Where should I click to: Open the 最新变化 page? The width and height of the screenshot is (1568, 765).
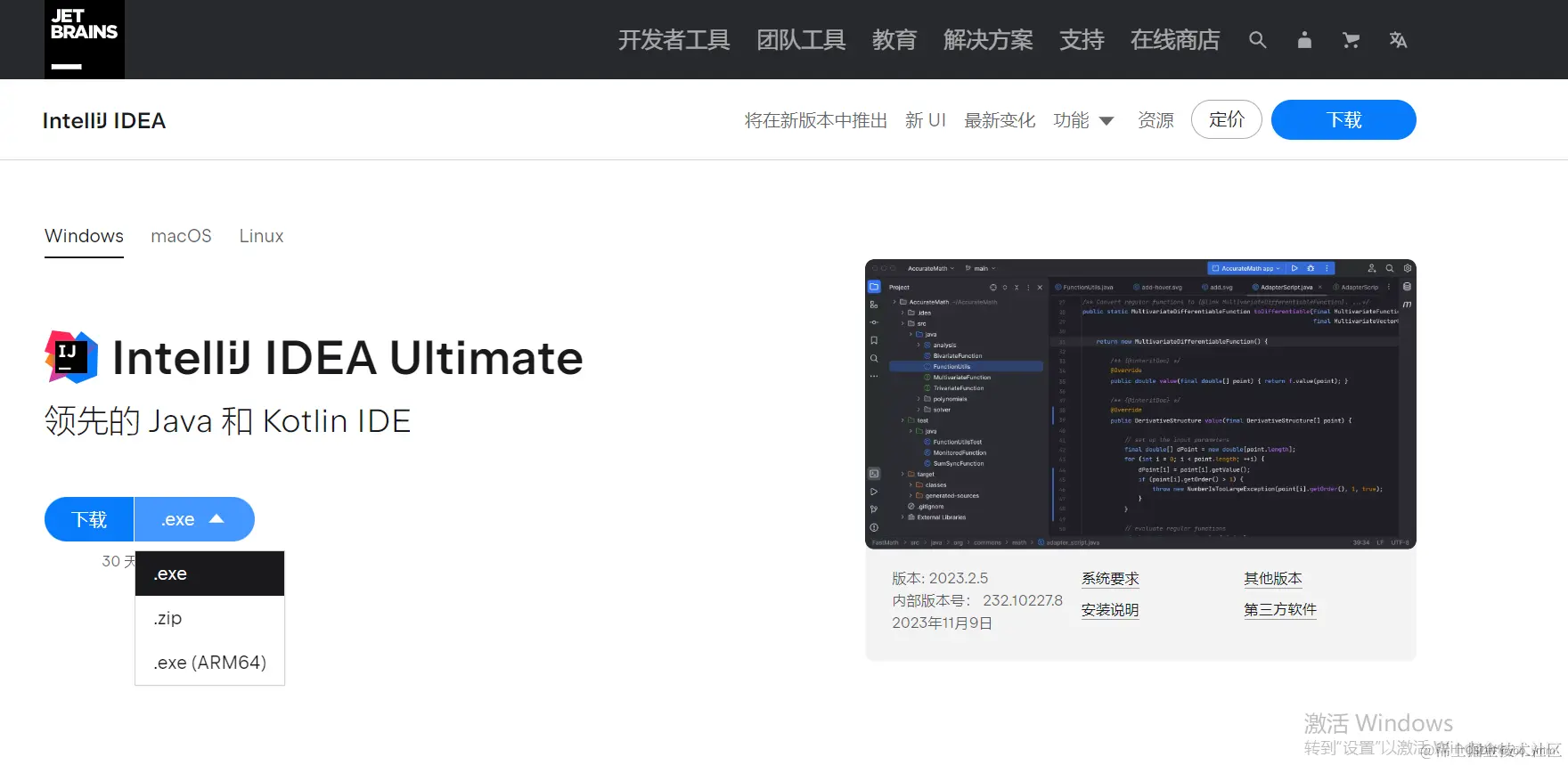1000,120
